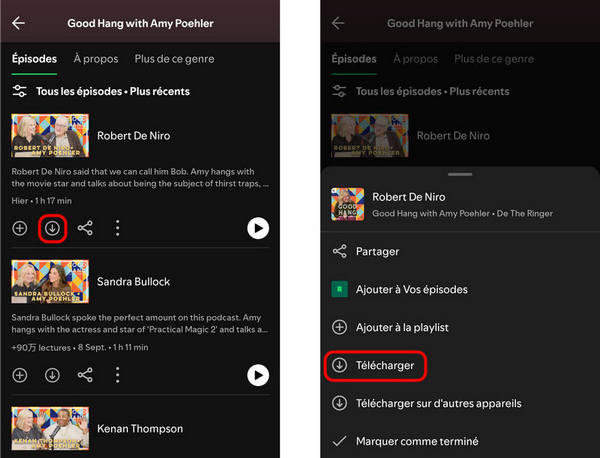
Task: Play the Sandra Bullock episode
Action: [258, 375]
